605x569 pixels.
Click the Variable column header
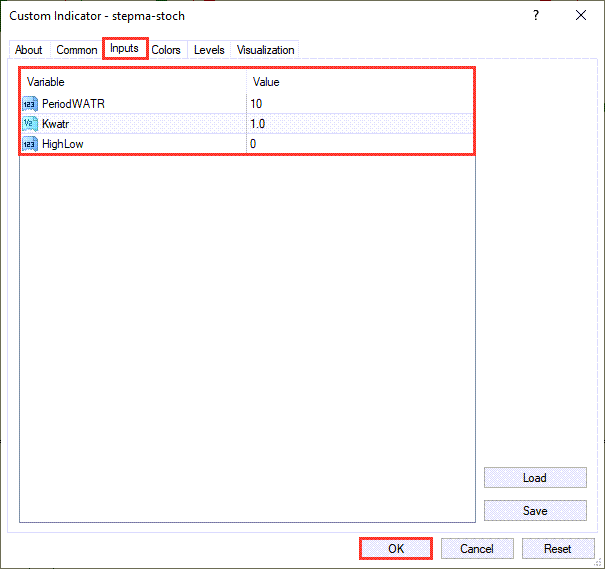click(x=134, y=81)
